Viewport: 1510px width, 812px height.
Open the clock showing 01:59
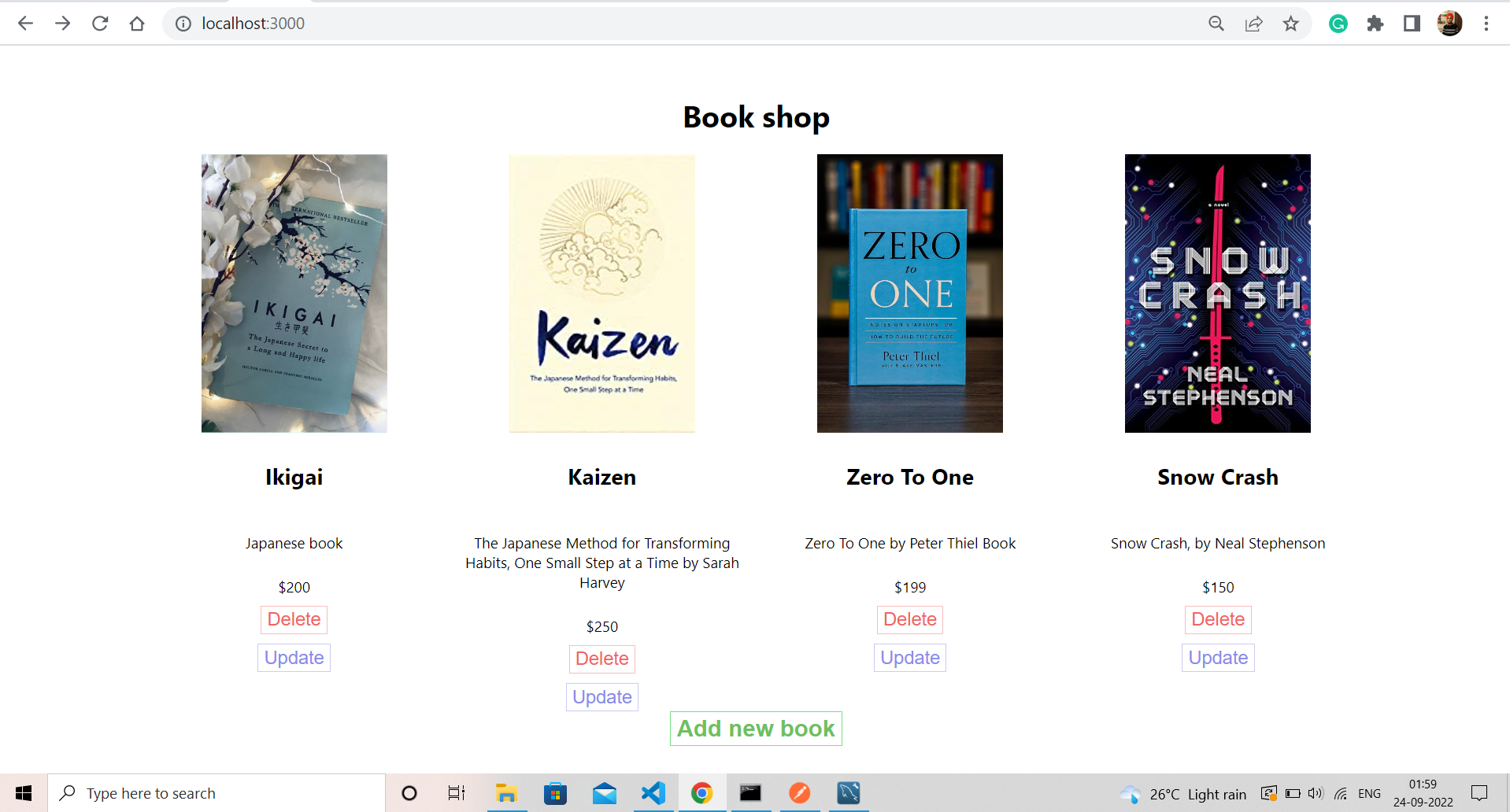[1423, 793]
